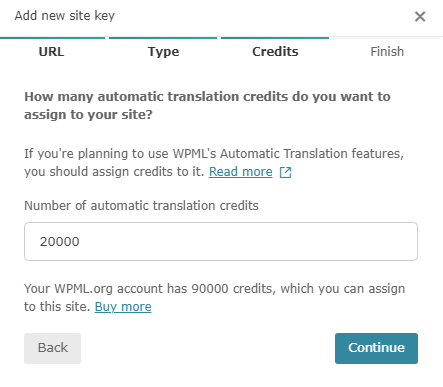The height and width of the screenshot is (387, 443).
Task: Open the Read more link
Action: click(241, 172)
